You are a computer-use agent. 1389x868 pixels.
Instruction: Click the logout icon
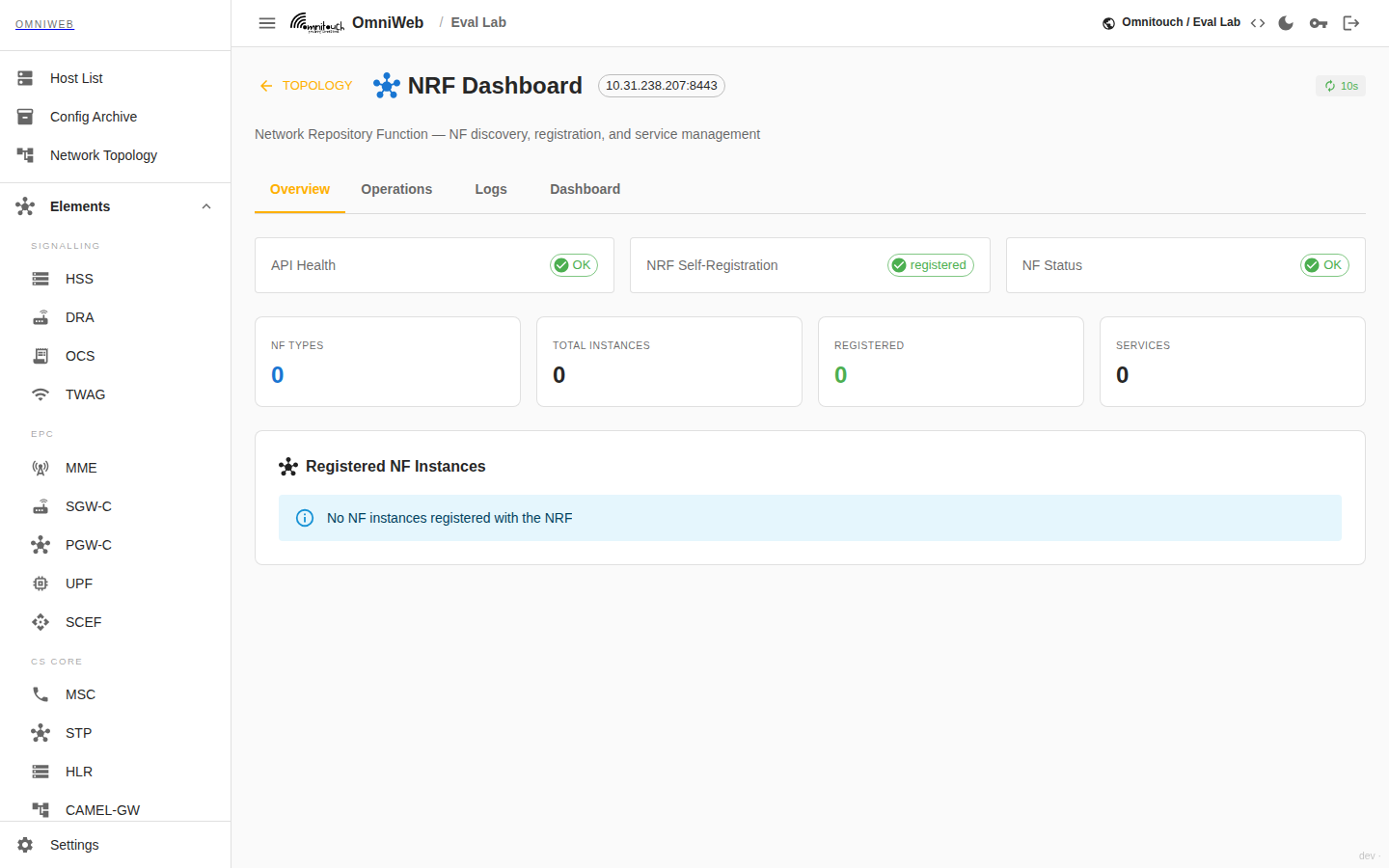point(1351,23)
